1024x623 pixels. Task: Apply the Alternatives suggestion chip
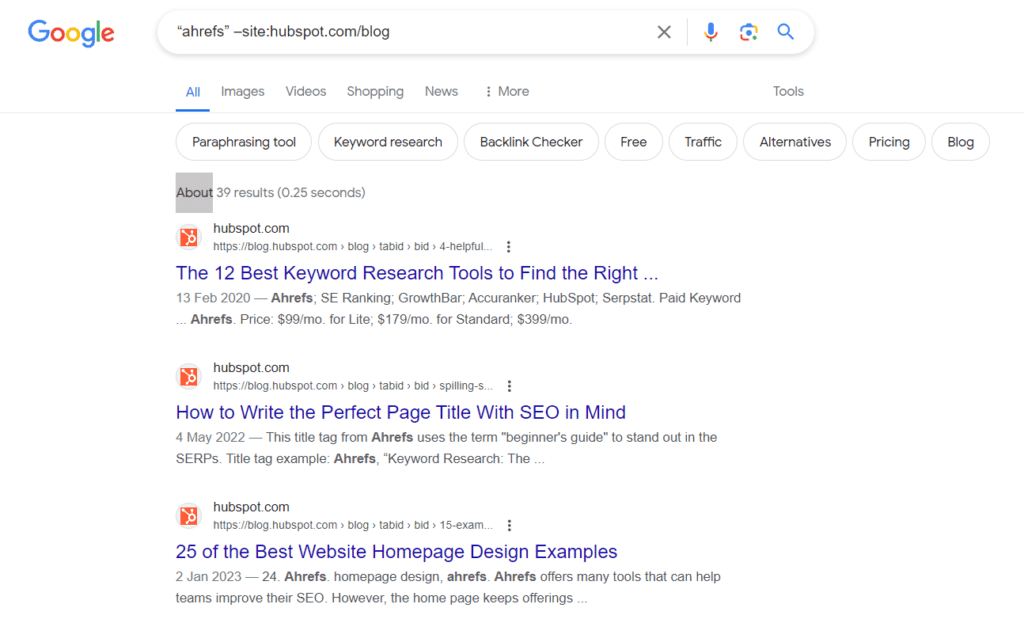coord(795,142)
